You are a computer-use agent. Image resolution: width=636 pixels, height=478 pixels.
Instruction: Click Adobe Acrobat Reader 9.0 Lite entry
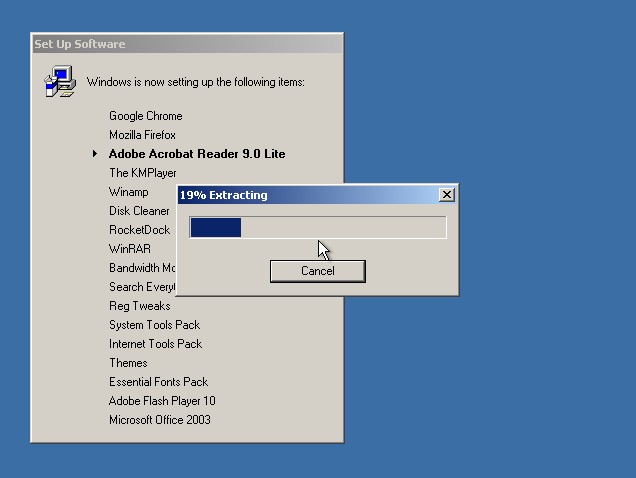click(x=197, y=154)
